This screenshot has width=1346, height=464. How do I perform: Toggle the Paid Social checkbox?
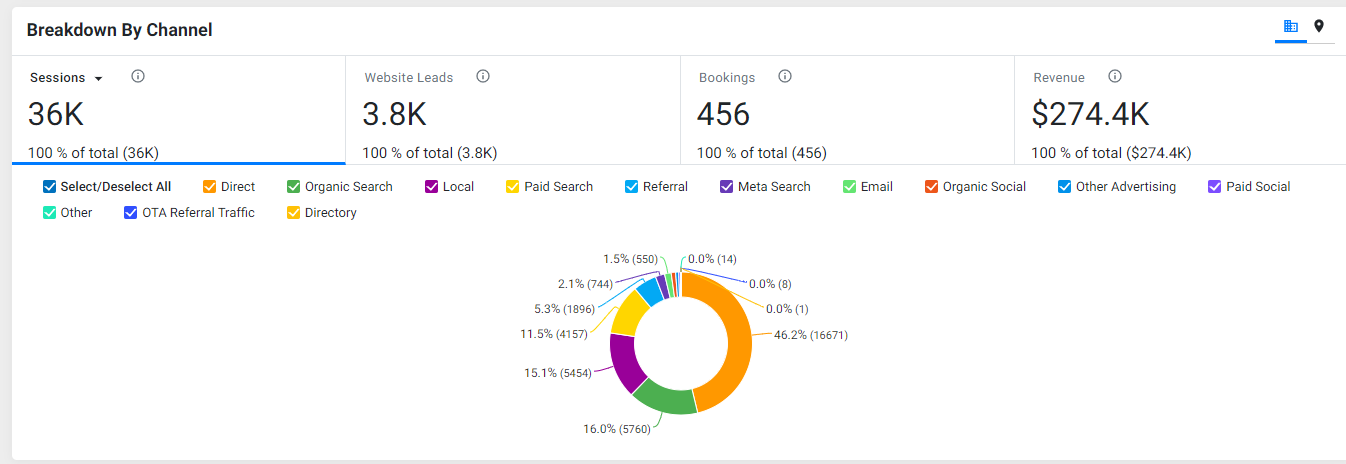coord(1215,187)
